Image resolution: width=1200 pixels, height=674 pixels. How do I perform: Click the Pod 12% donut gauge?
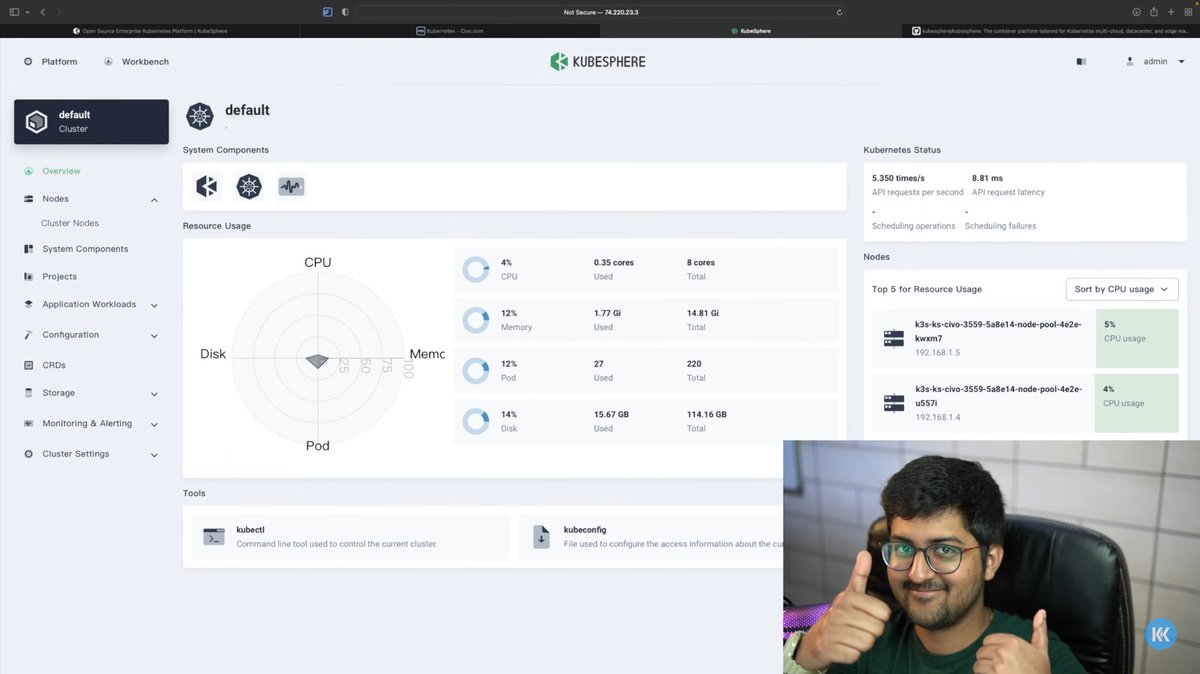point(476,371)
